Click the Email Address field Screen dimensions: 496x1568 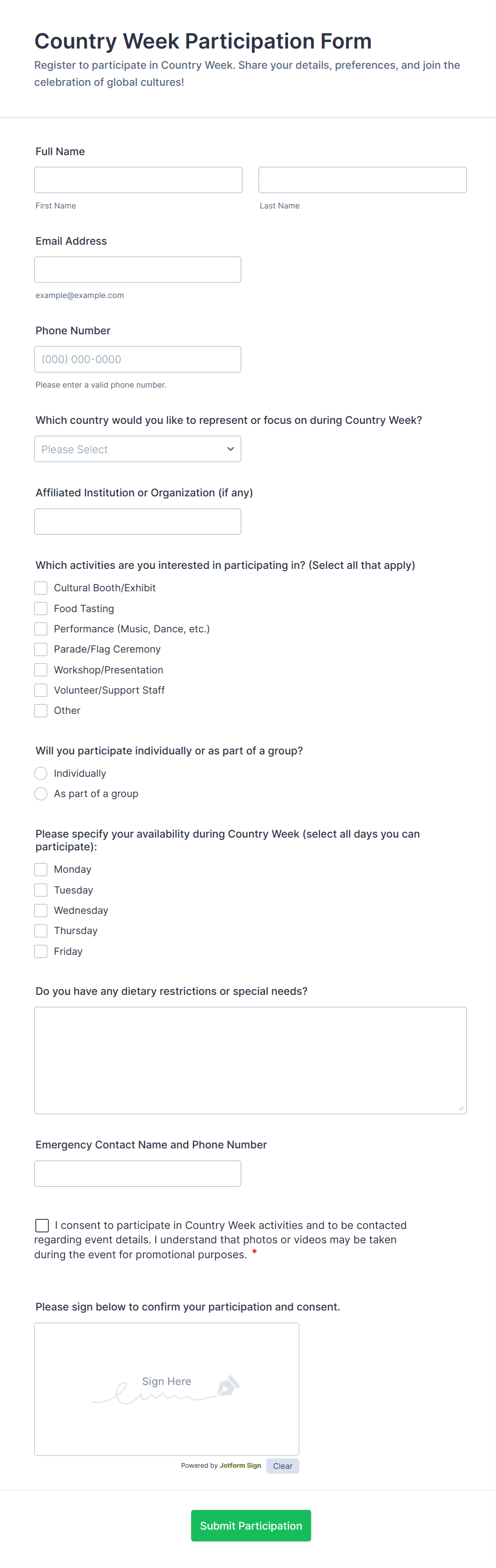[x=138, y=270]
